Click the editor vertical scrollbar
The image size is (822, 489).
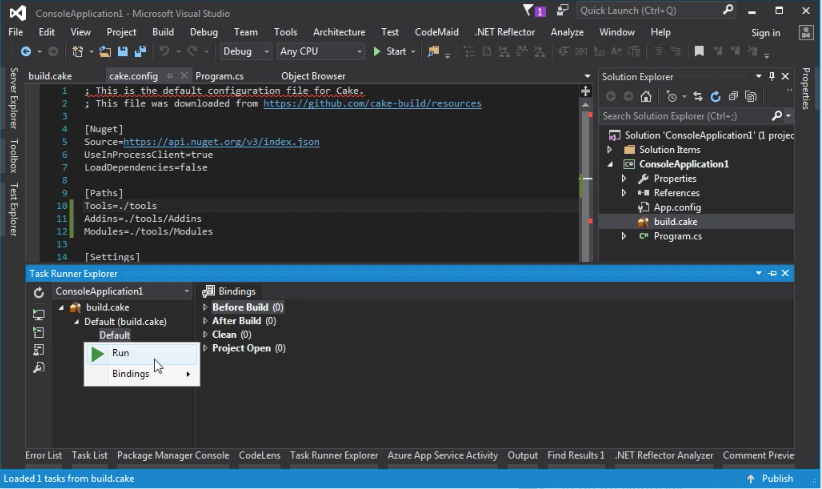[x=586, y=181]
